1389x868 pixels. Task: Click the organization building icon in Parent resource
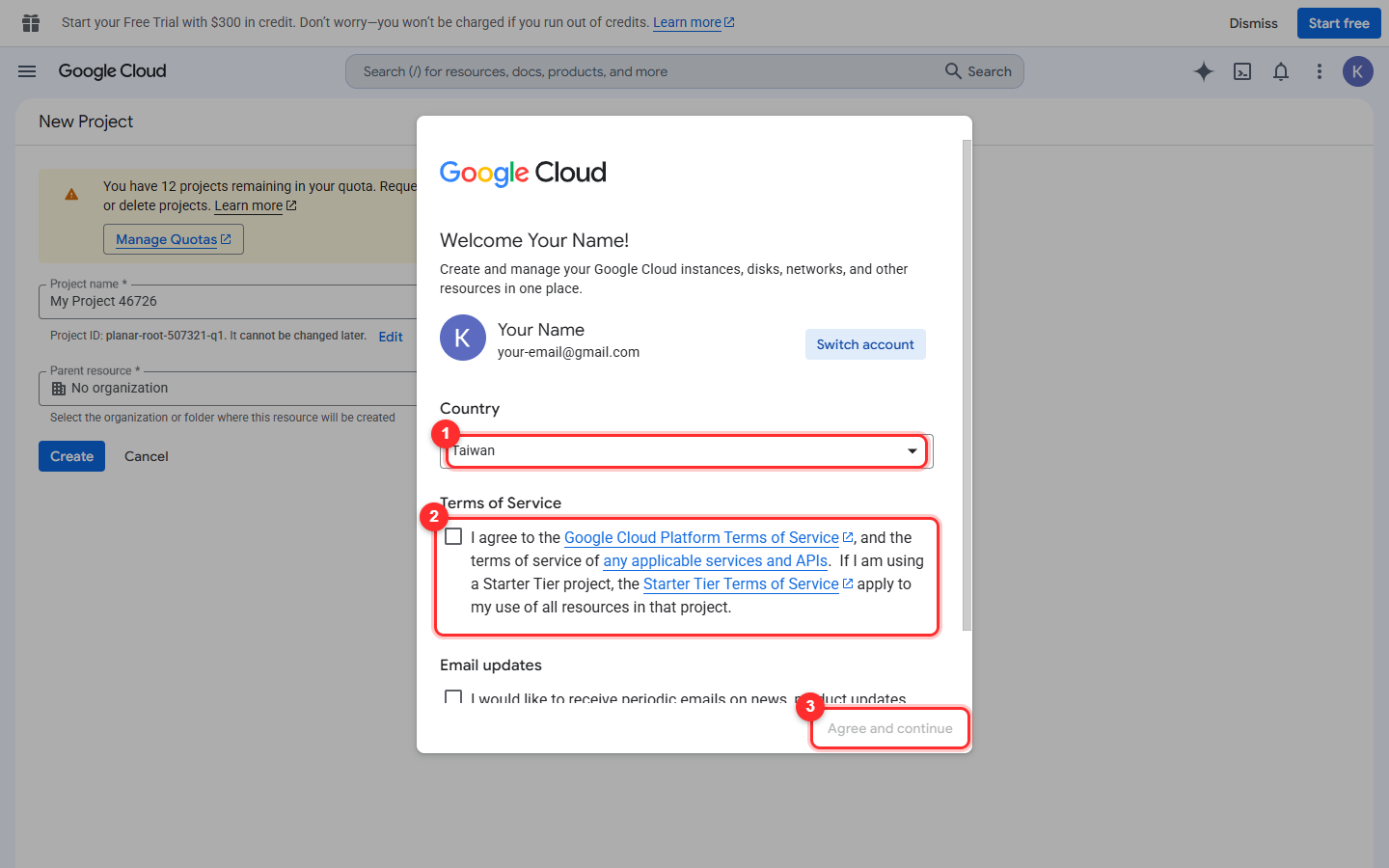[x=59, y=389]
